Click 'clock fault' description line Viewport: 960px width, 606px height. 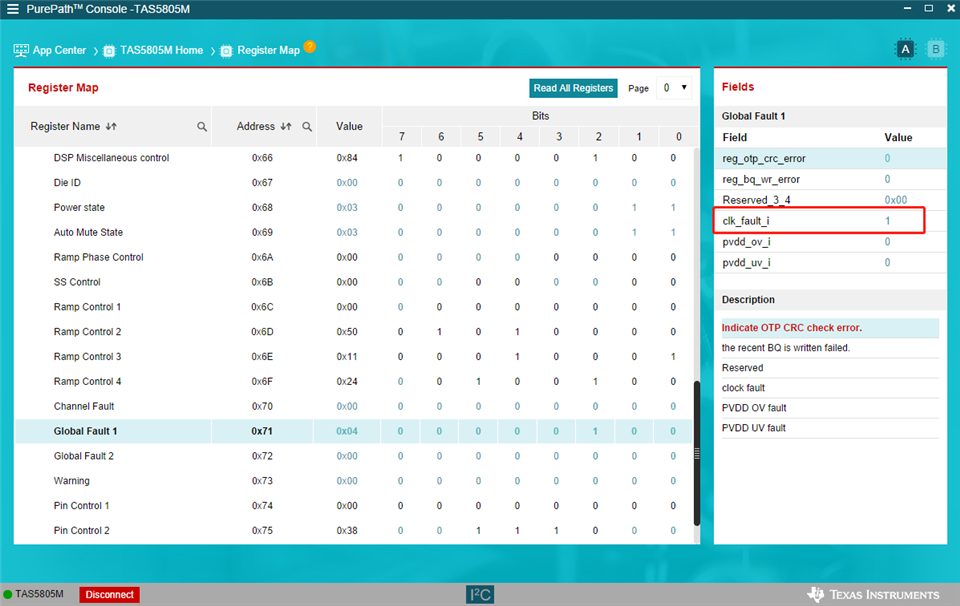tap(743, 388)
